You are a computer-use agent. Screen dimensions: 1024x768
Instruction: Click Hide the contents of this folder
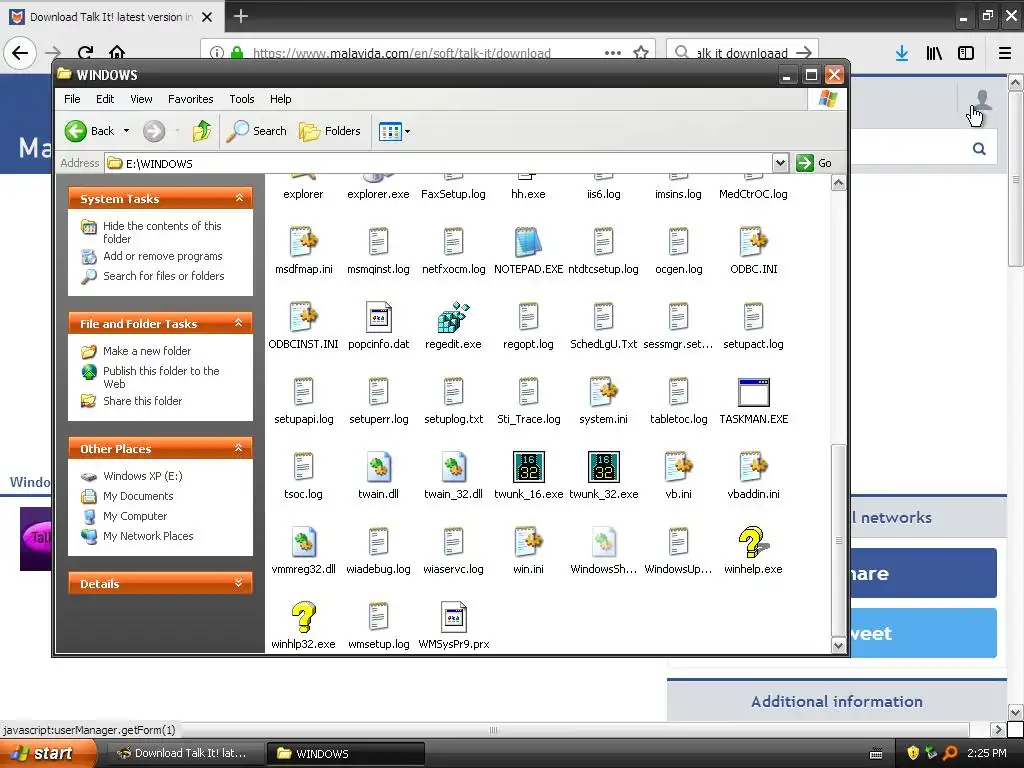(x=162, y=232)
